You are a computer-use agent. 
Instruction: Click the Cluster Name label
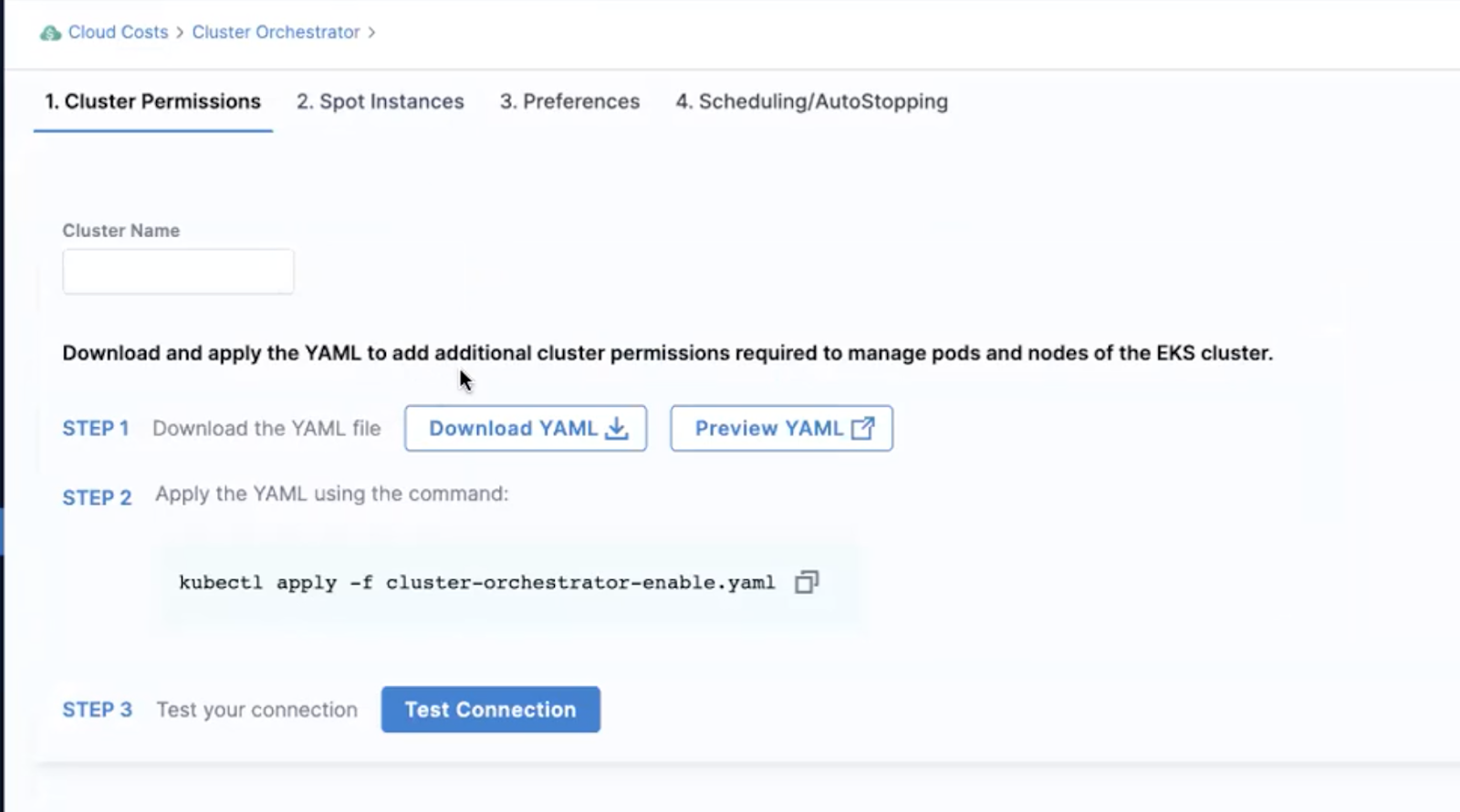(x=121, y=231)
